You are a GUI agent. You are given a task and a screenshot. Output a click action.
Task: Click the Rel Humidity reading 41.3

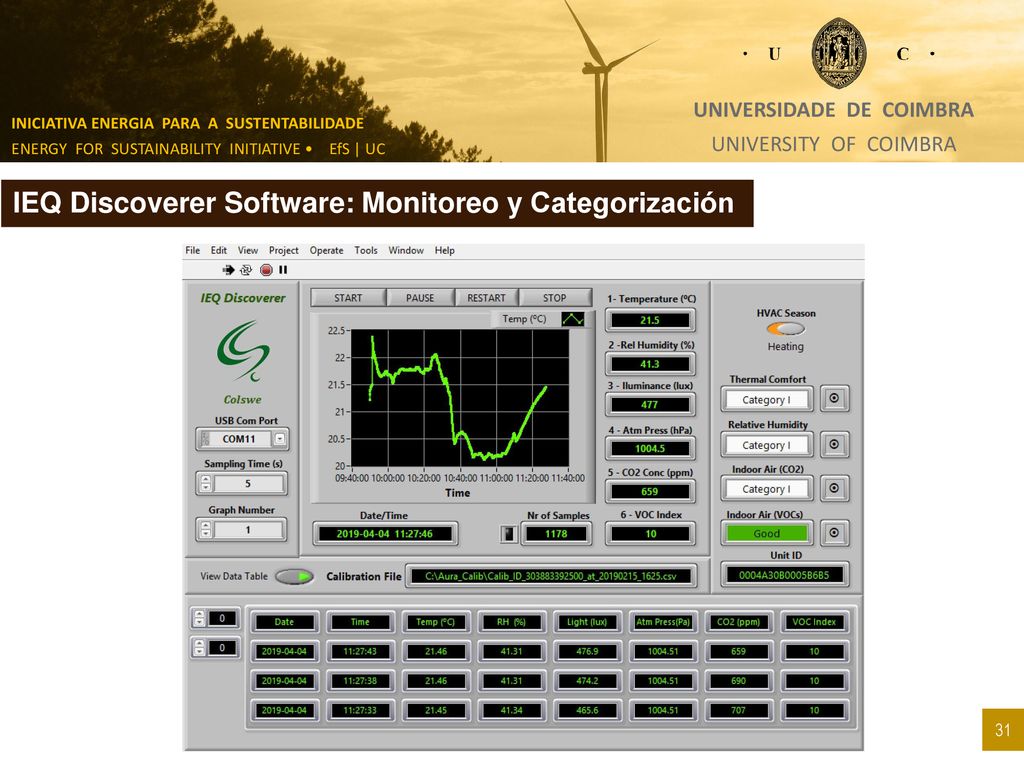(650, 364)
